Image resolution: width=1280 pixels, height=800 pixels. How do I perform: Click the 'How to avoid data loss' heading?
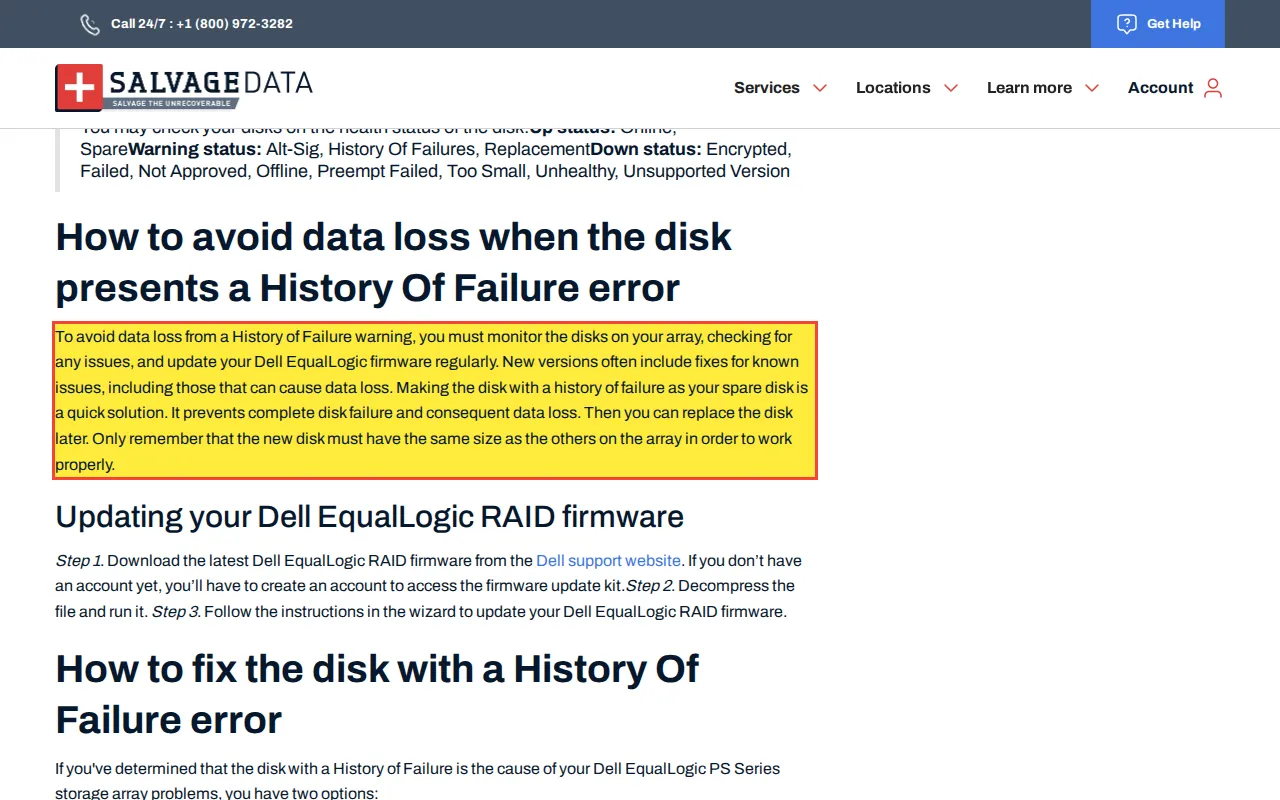click(x=394, y=262)
